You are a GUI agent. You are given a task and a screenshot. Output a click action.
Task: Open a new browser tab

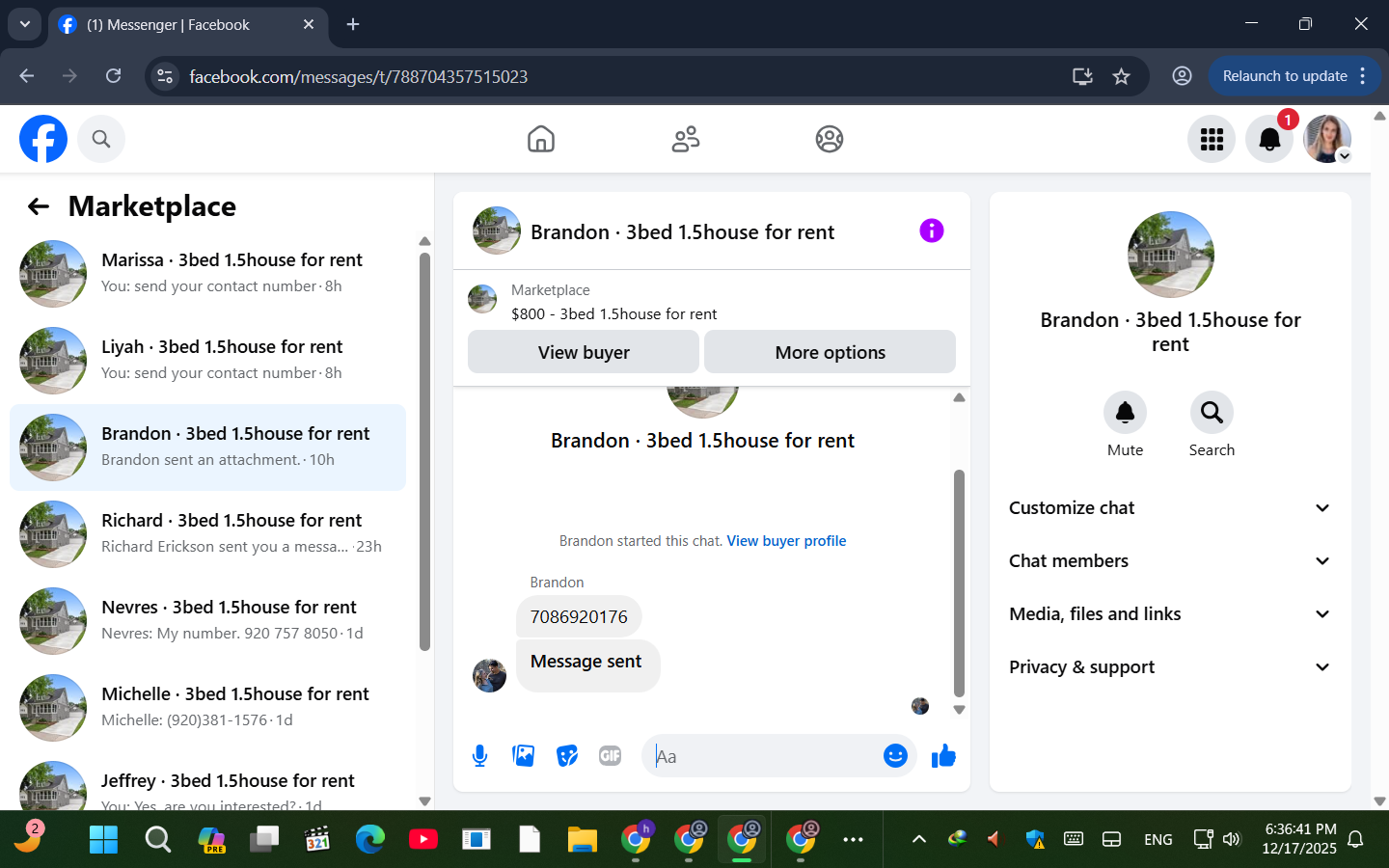pyautogui.click(x=353, y=24)
